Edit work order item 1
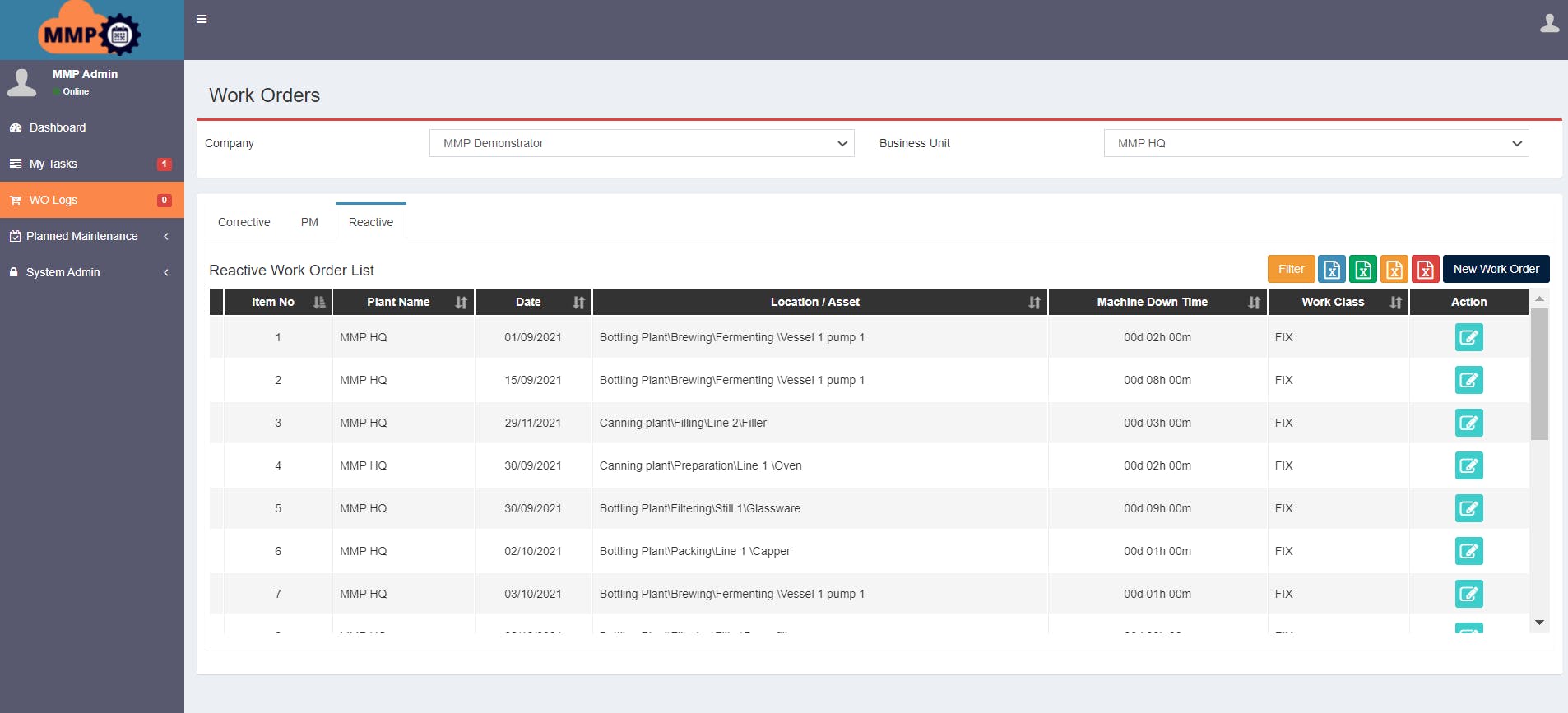 pos(1468,337)
